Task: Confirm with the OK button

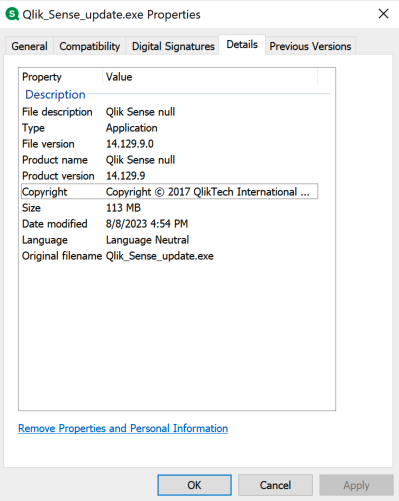Action: [194, 485]
